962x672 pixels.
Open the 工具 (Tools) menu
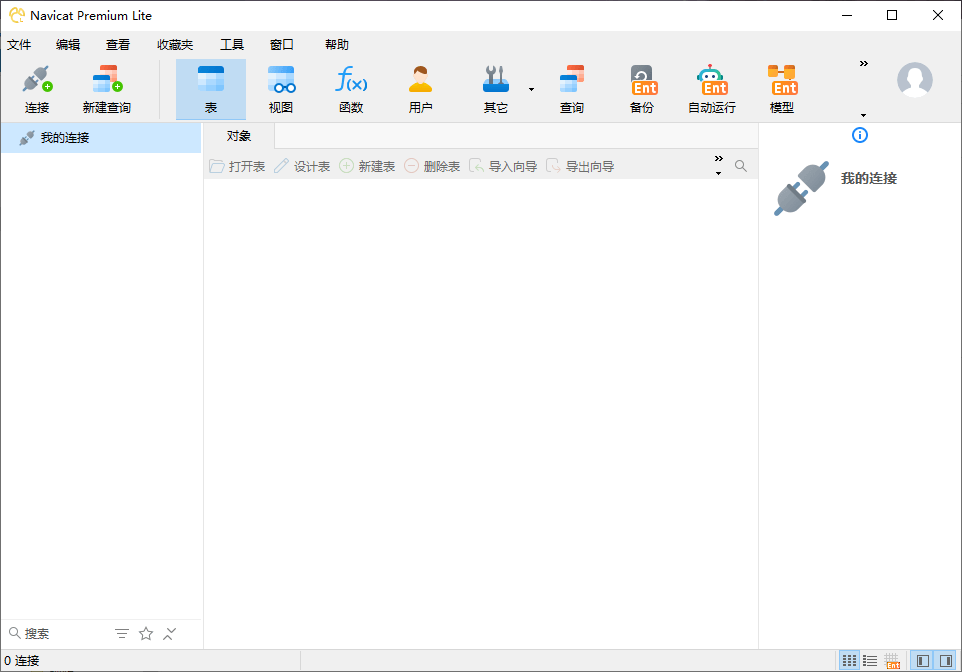(231, 44)
